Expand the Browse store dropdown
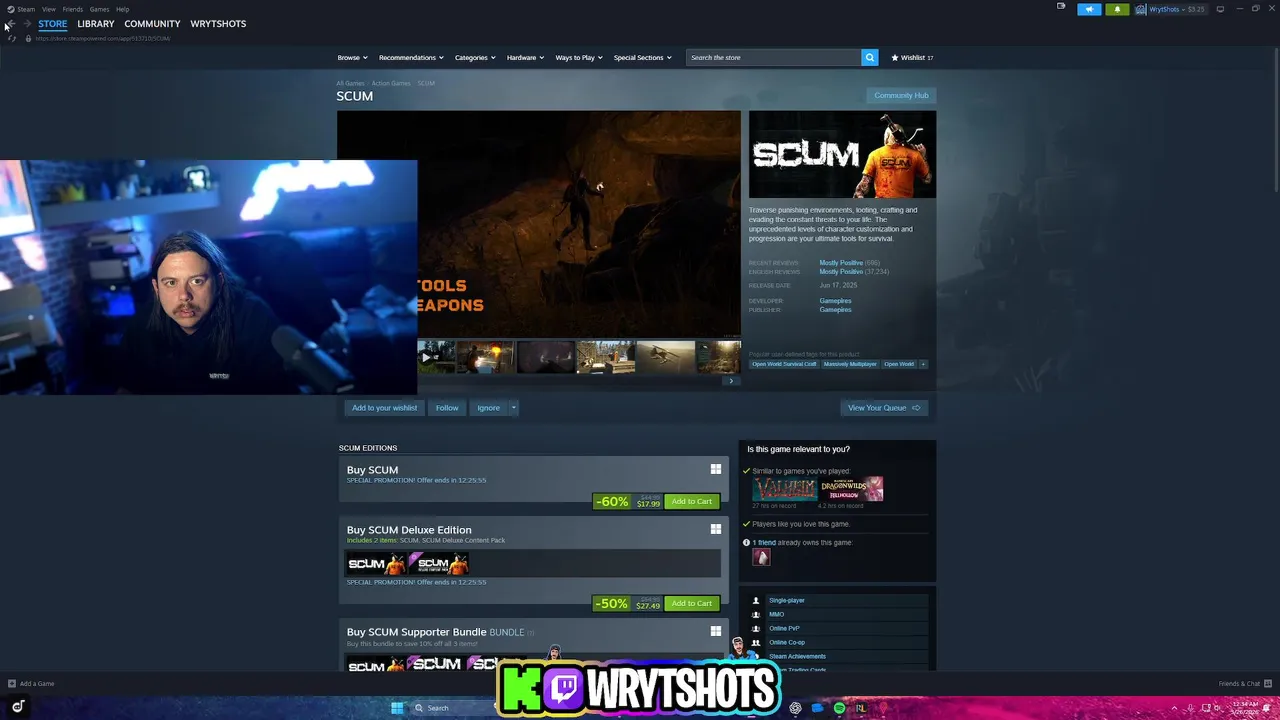The image size is (1280, 720). (352, 57)
